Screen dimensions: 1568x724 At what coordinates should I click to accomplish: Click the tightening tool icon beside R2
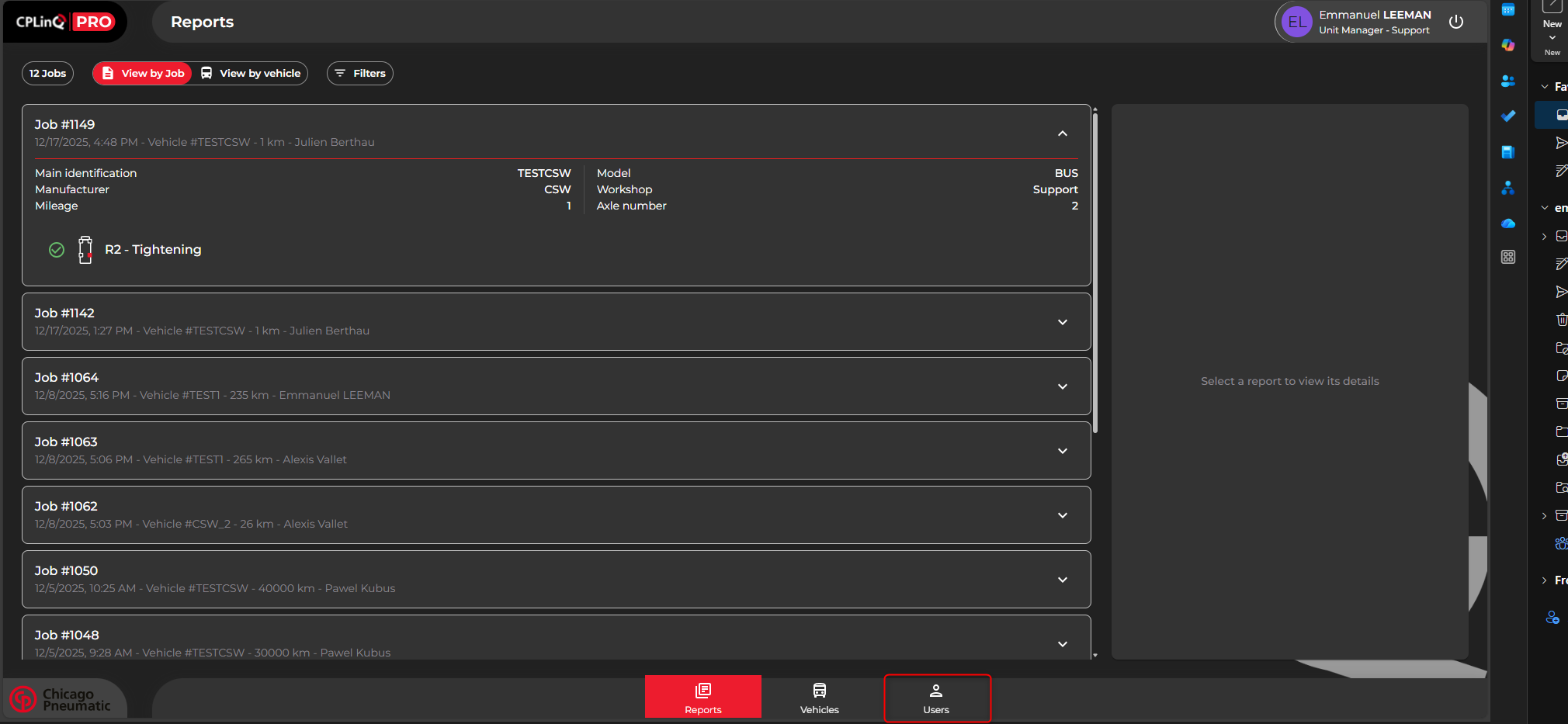[x=85, y=250]
